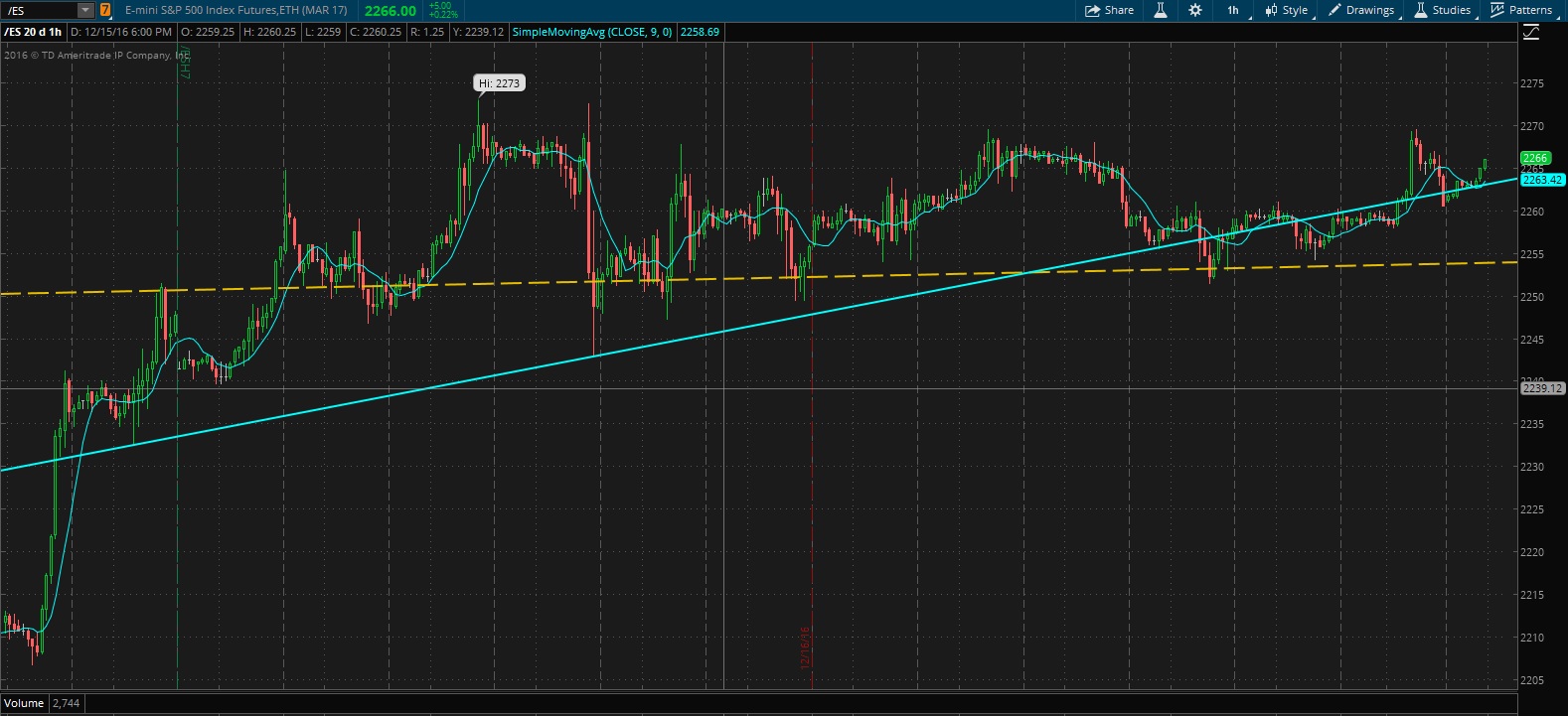
Task: Click the Volume panel label
Action: pos(24,703)
